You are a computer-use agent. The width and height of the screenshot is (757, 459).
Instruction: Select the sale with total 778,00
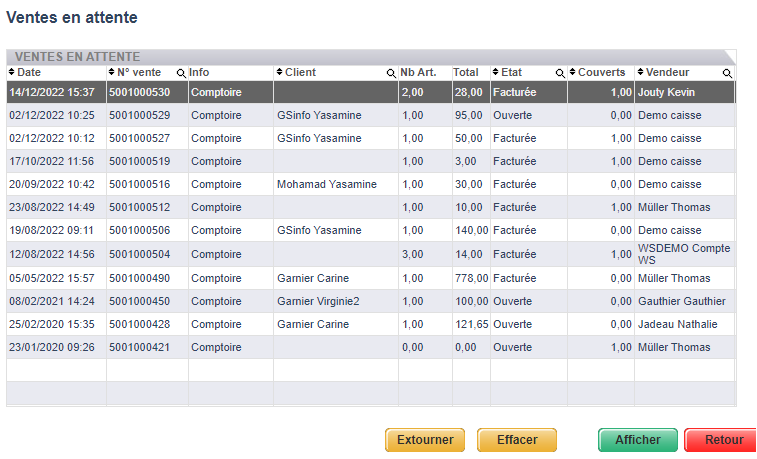pyautogui.click(x=468, y=279)
